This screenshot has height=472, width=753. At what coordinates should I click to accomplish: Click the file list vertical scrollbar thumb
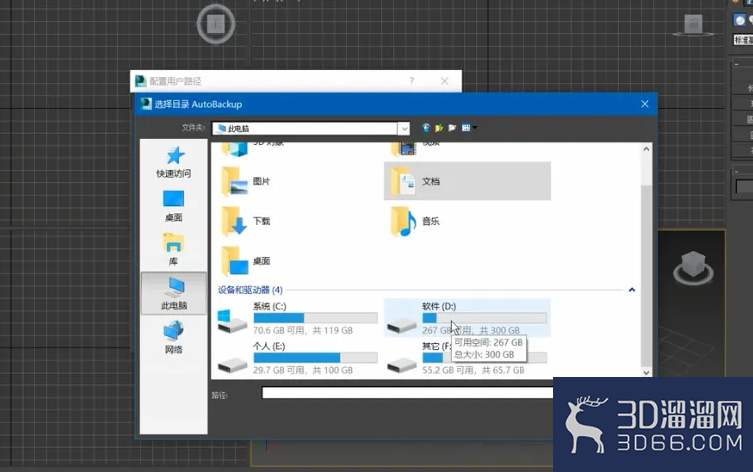click(x=646, y=275)
